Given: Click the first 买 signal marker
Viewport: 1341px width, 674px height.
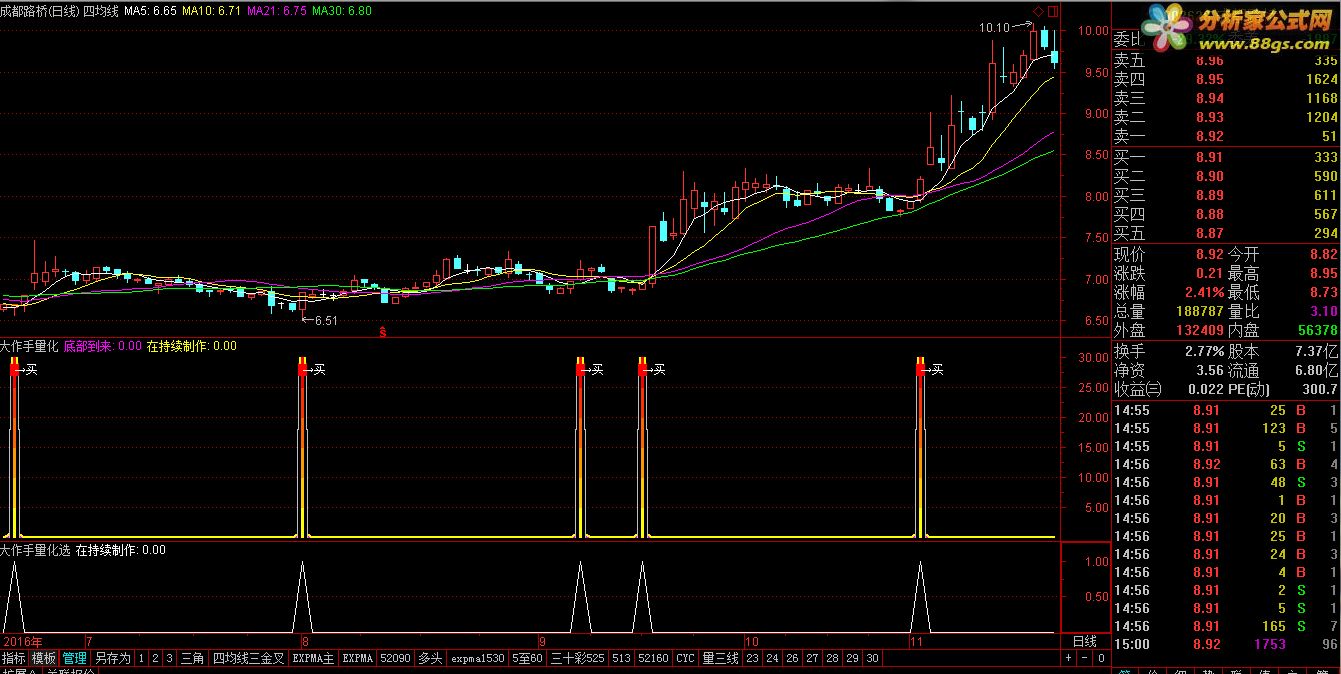Looking at the screenshot, I should click(x=32, y=370).
